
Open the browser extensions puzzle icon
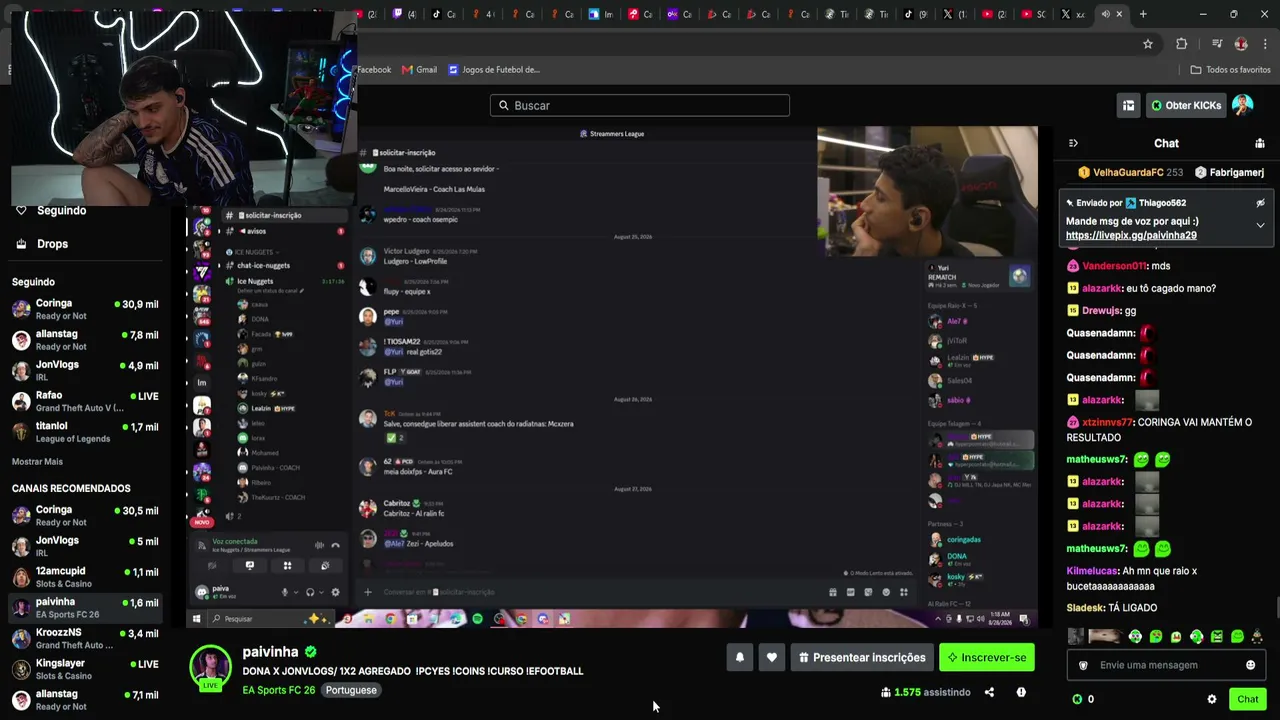coord(1182,44)
